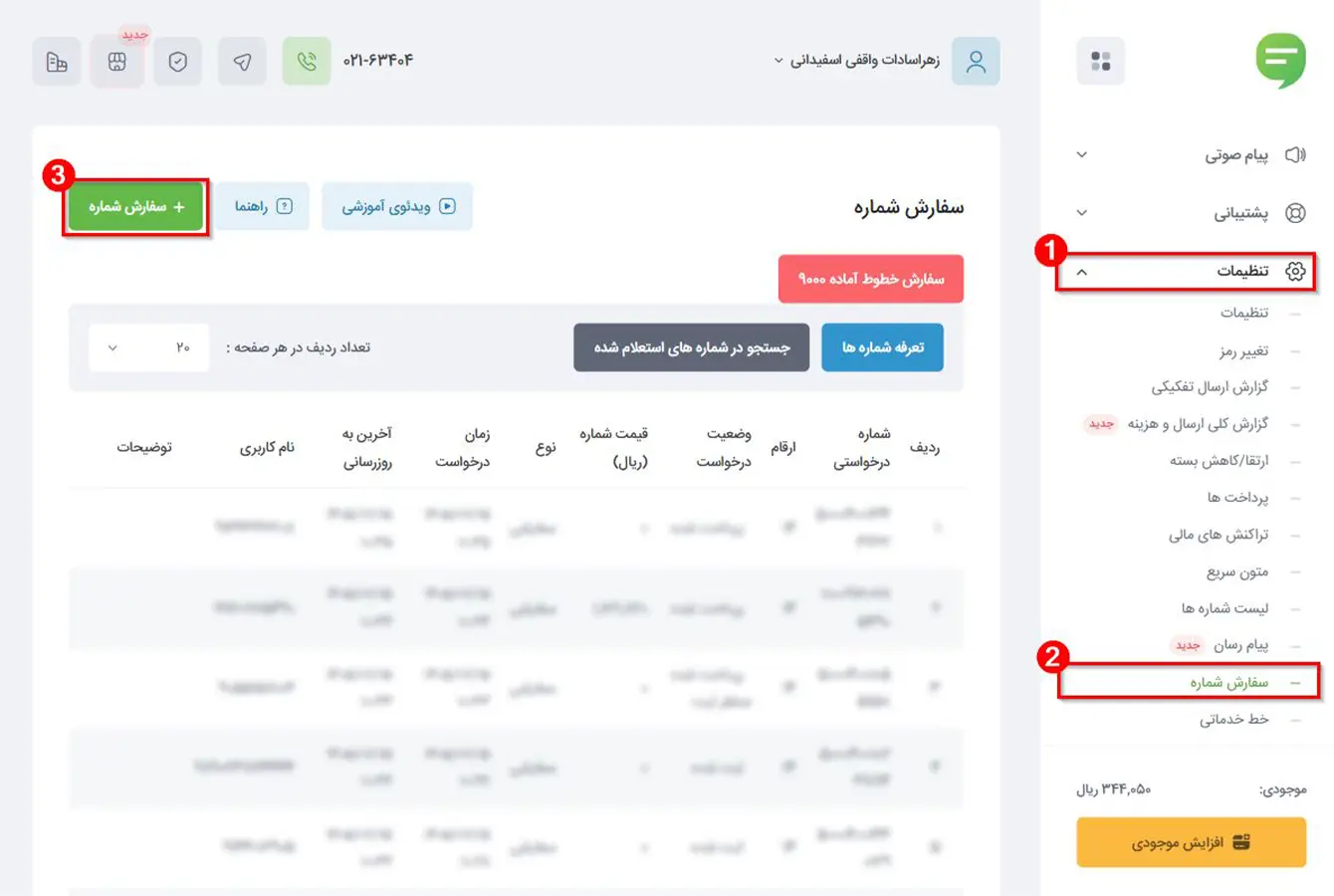Expand the پیام صوتی sidebar section
Image resolution: width=1334 pixels, height=896 pixels.
pyautogui.click(x=1194, y=155)
